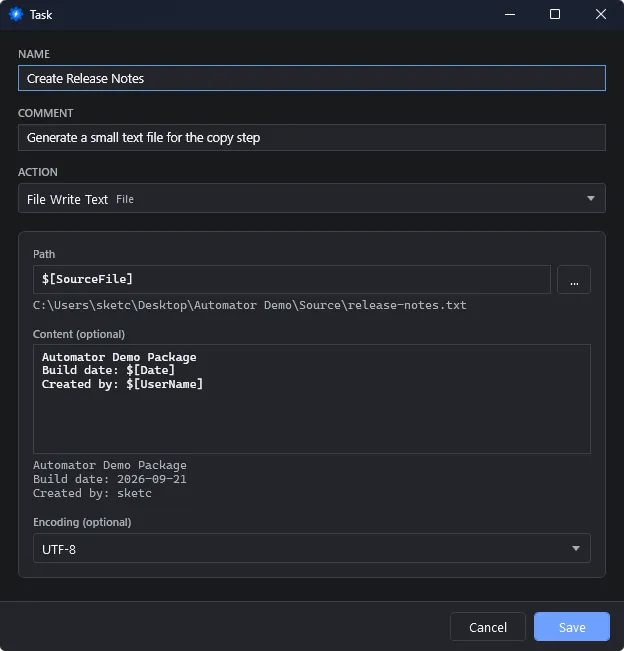Viewport: 624px width, 651px height.
Task: Minimize the Task window
Action: click(x=510, y=15)
